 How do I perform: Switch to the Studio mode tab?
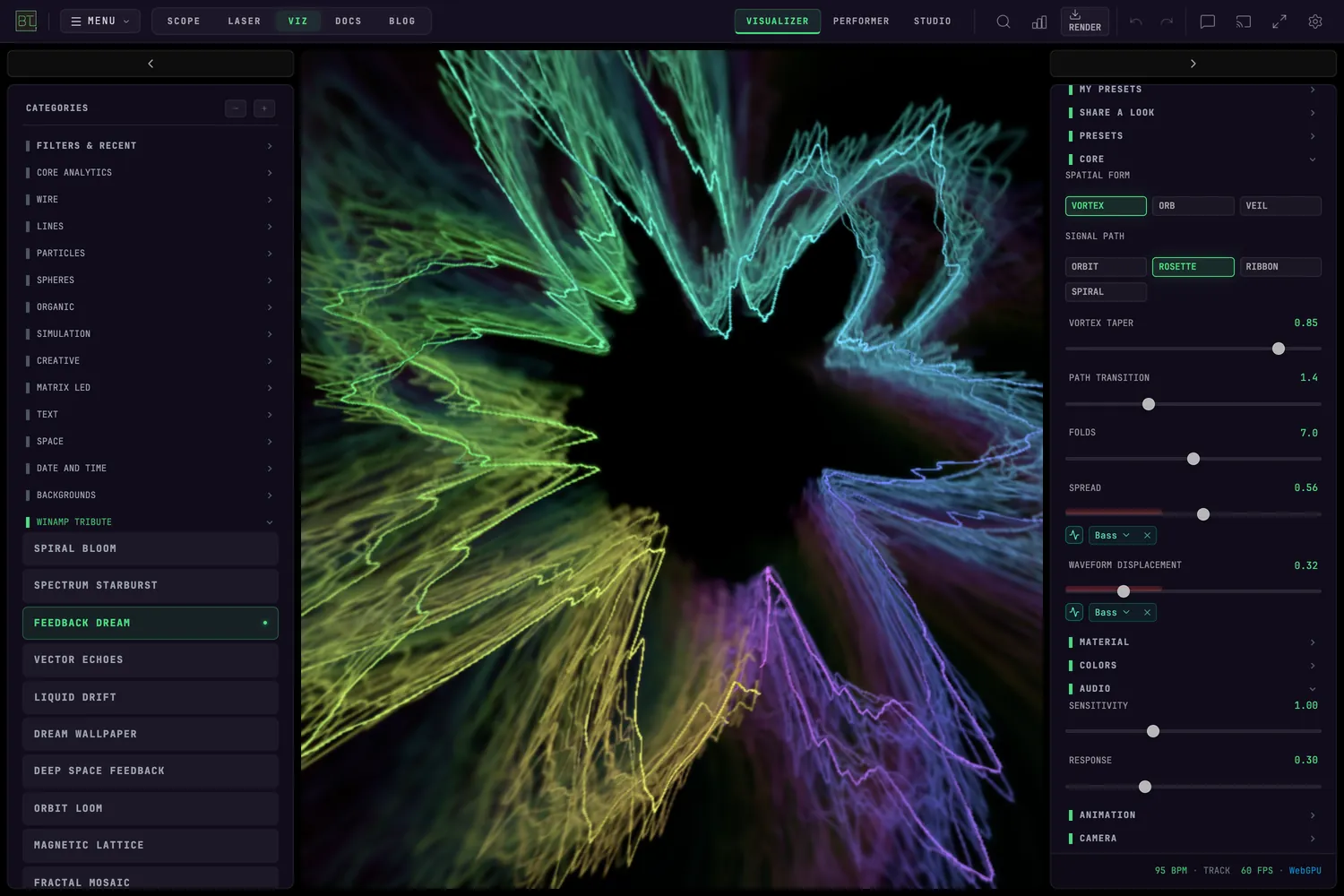pyautogui.click(x=932, y=22)
